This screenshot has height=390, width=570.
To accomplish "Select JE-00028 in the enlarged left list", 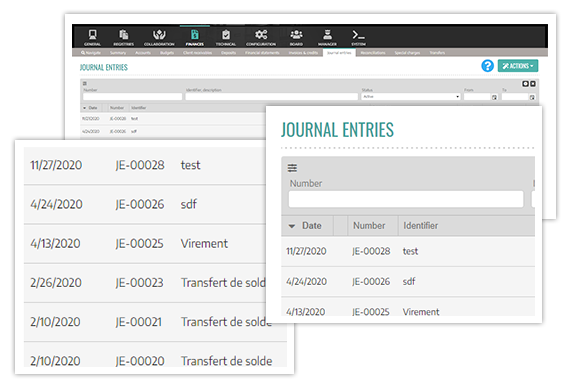I will click(x=140, y=165).
